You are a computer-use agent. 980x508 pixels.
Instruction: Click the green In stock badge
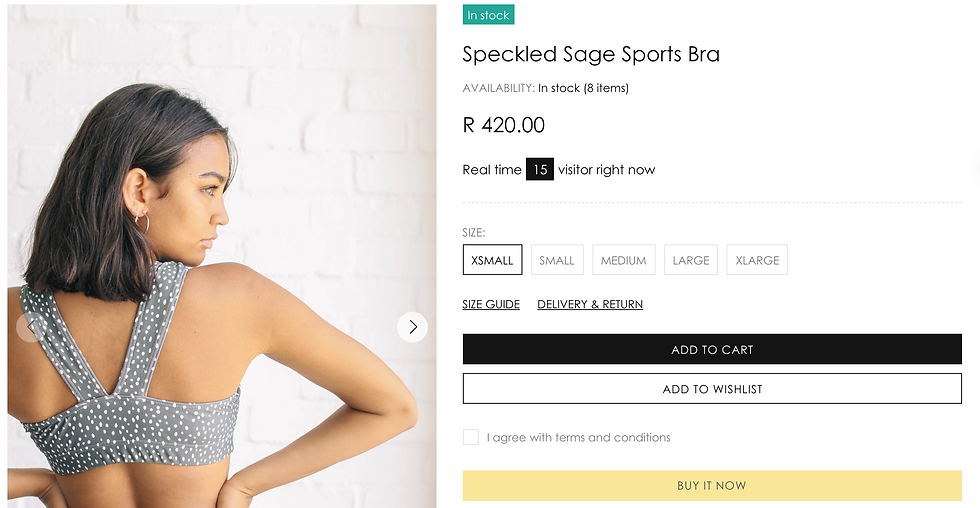pyautogui.click(x=488, y=15)
